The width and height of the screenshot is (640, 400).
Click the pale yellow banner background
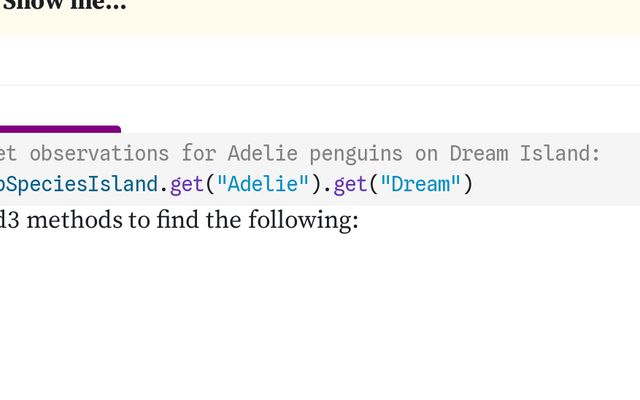(x=400, y=15)
